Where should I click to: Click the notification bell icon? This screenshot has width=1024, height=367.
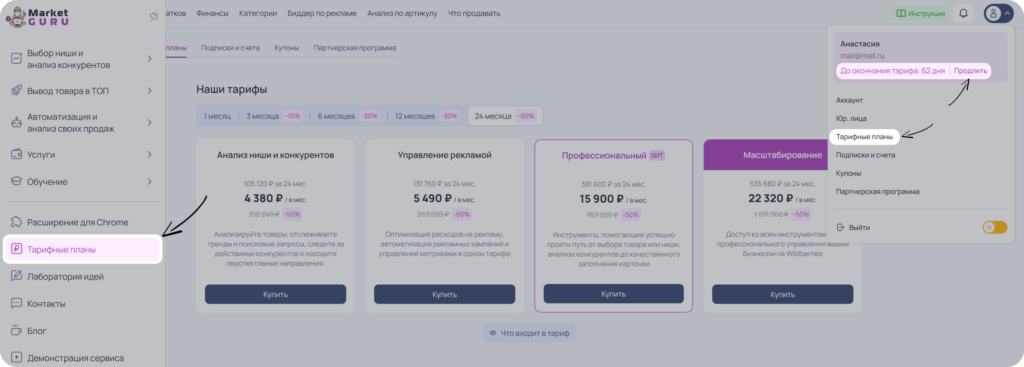[963, 13]
